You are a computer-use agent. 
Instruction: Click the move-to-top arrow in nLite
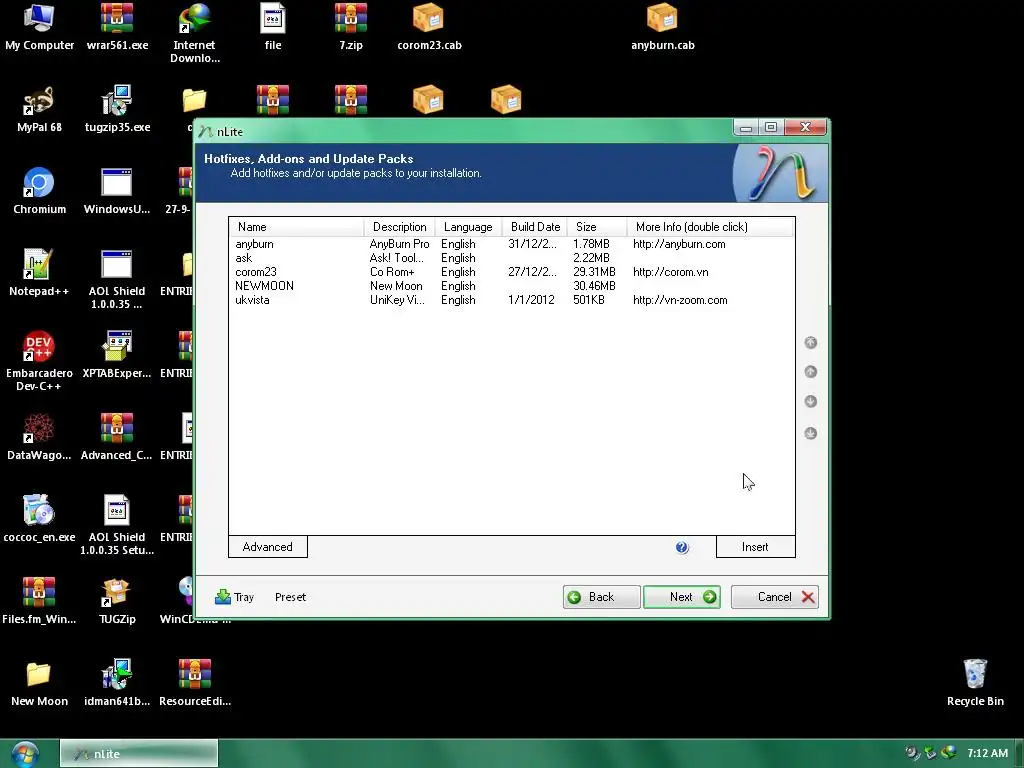(810, 342)
